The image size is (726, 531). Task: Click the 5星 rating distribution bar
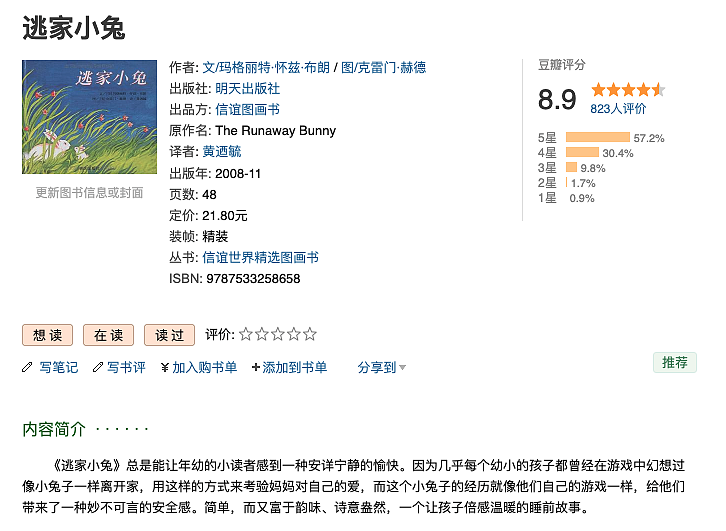pos(597,137)
